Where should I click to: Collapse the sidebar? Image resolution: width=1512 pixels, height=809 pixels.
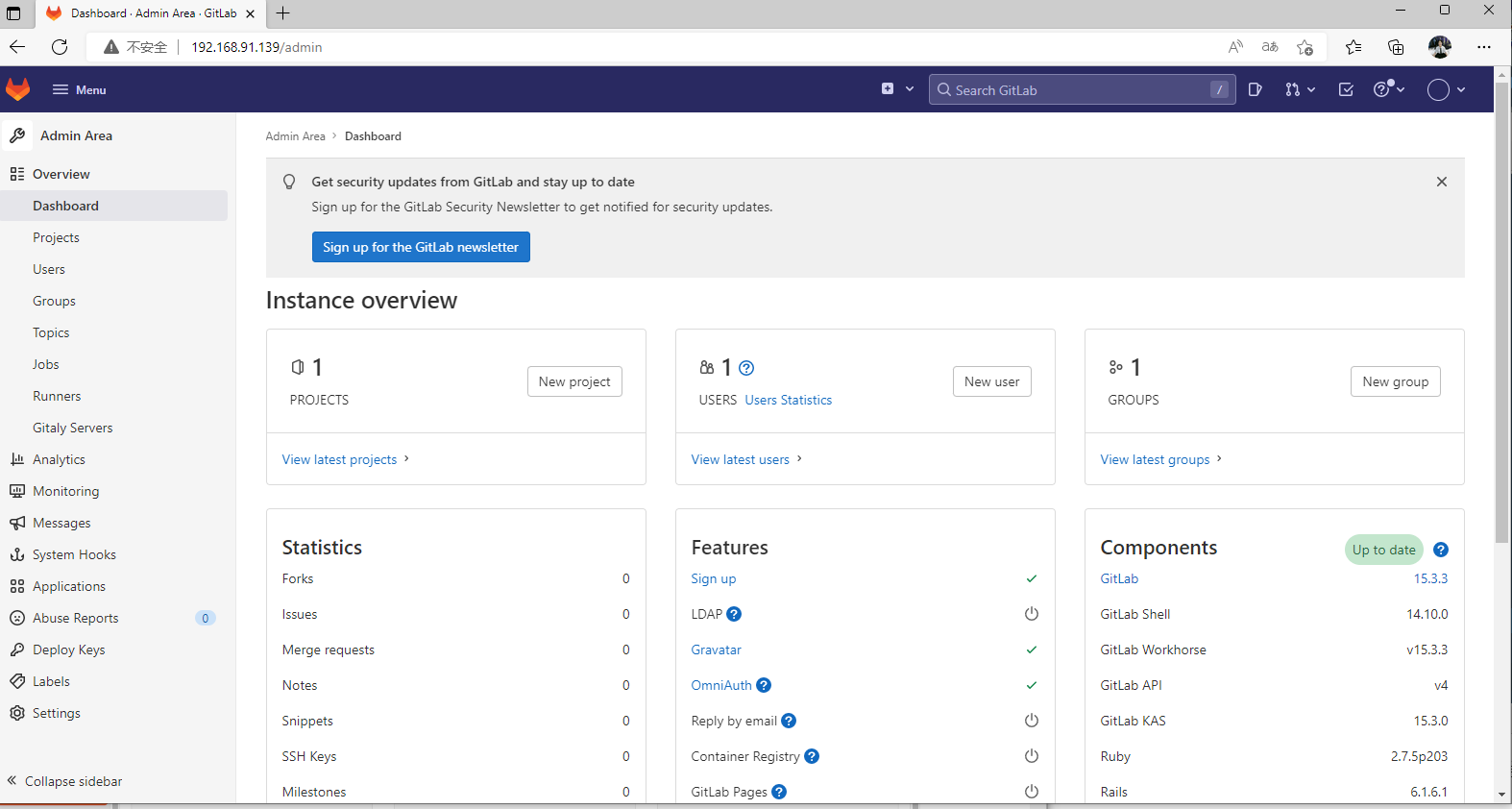(x=65, y=781)
